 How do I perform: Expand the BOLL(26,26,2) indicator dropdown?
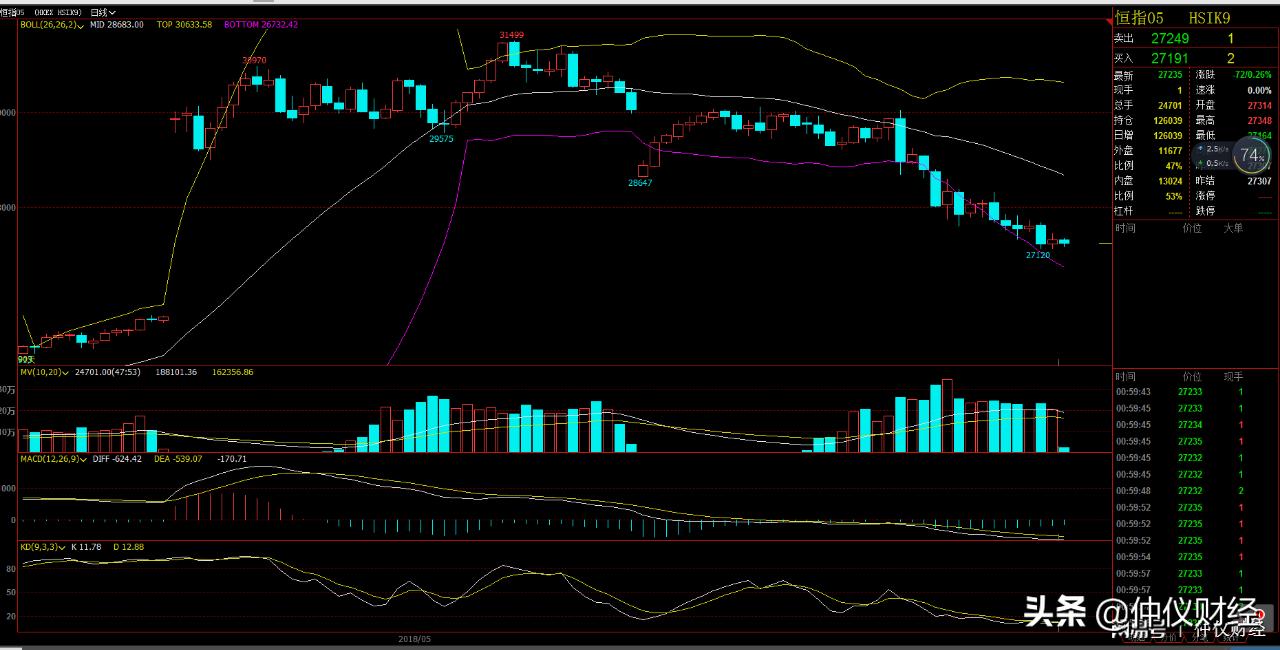[52, 23]
